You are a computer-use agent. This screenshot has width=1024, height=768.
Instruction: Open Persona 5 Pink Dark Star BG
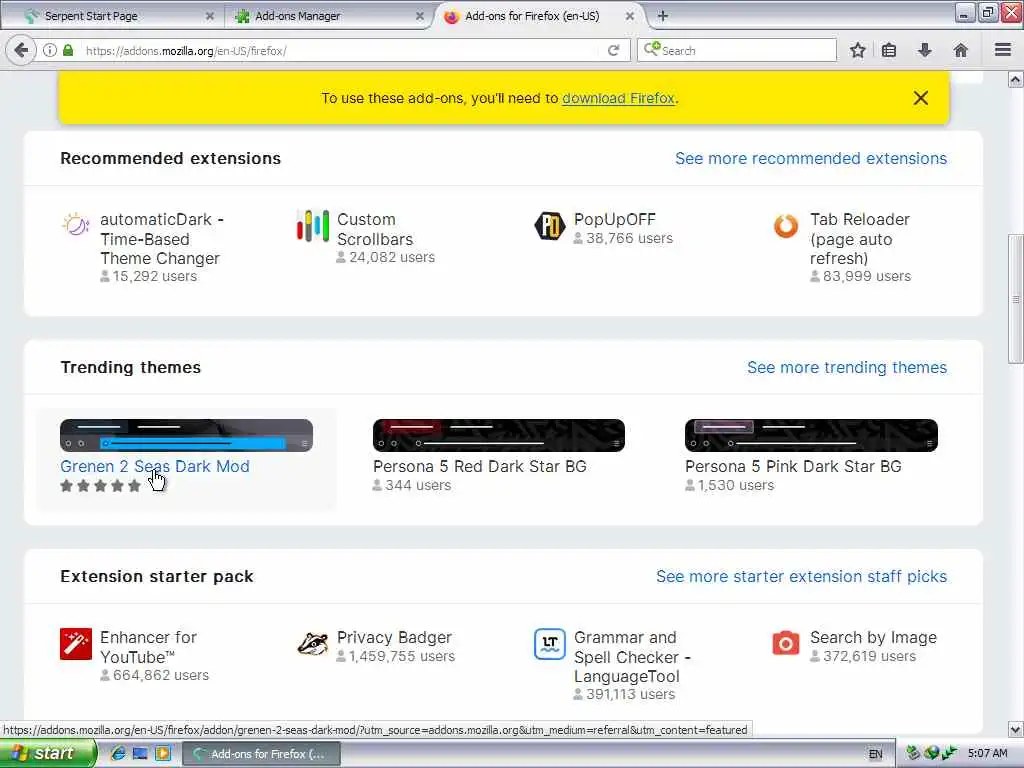pos(793,466)
